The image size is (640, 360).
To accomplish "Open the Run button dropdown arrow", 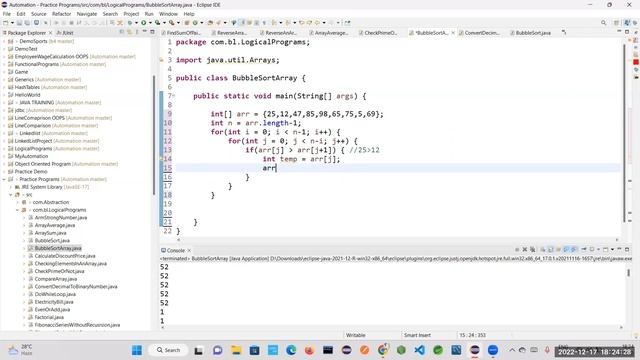I will [x=150, y=23].
